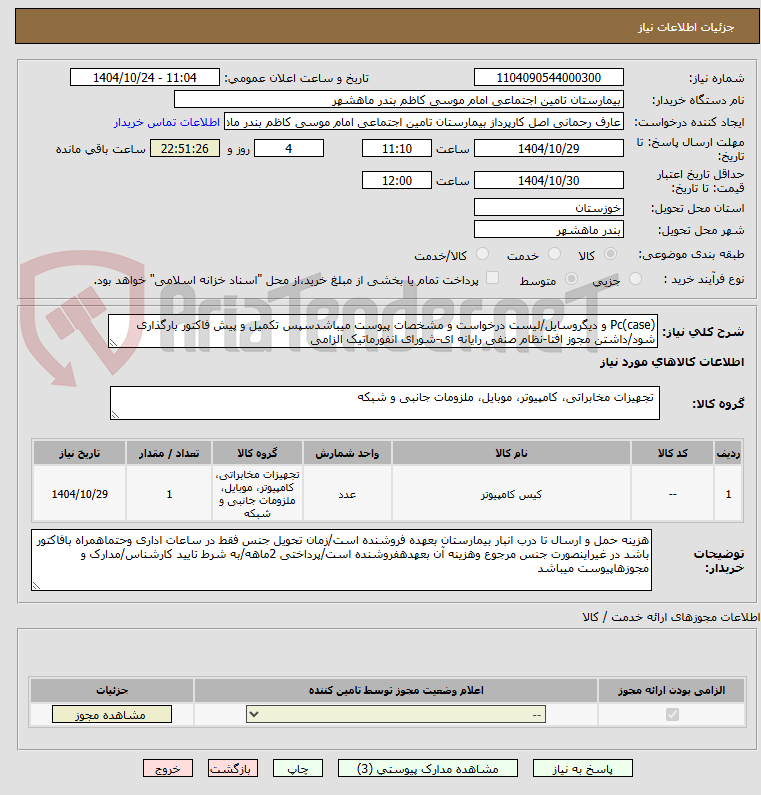The image size is (761, 795).
Task: Click the گروه کالا text area
Action: pyautogui.click(x=385, y=403)
